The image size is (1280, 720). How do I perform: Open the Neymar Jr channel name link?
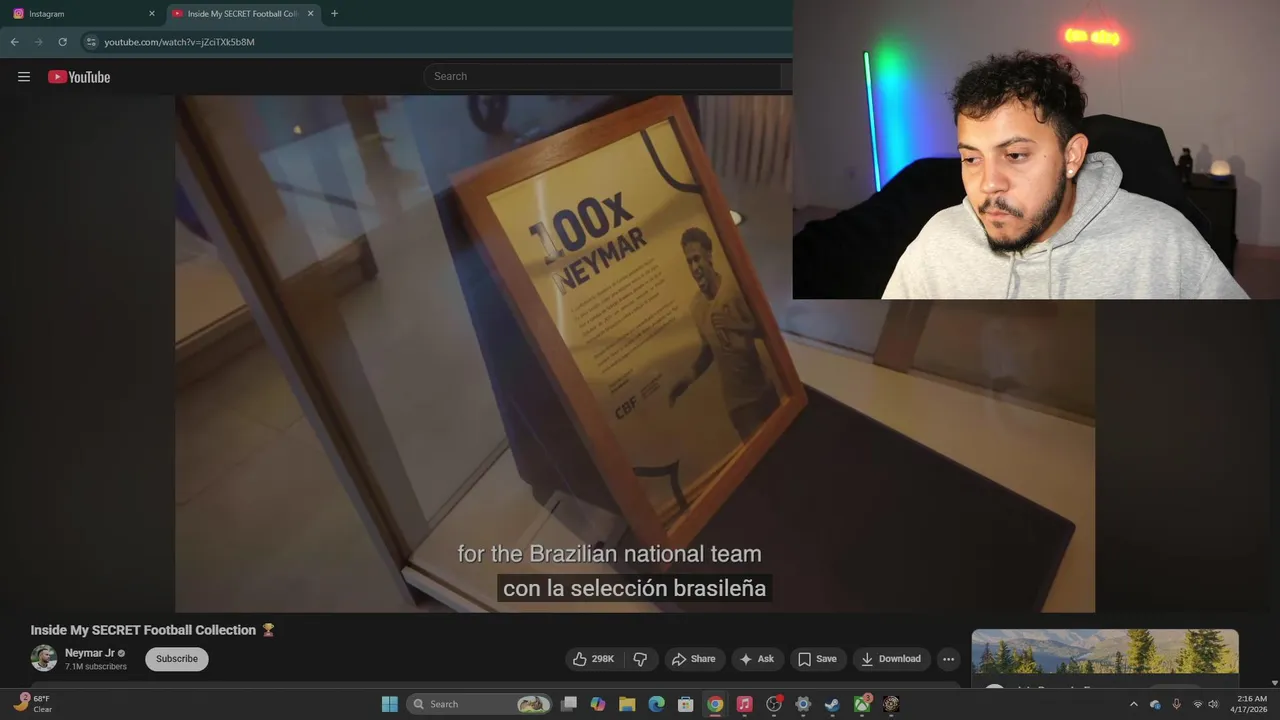pyautogui.click(x=90, y=653)
